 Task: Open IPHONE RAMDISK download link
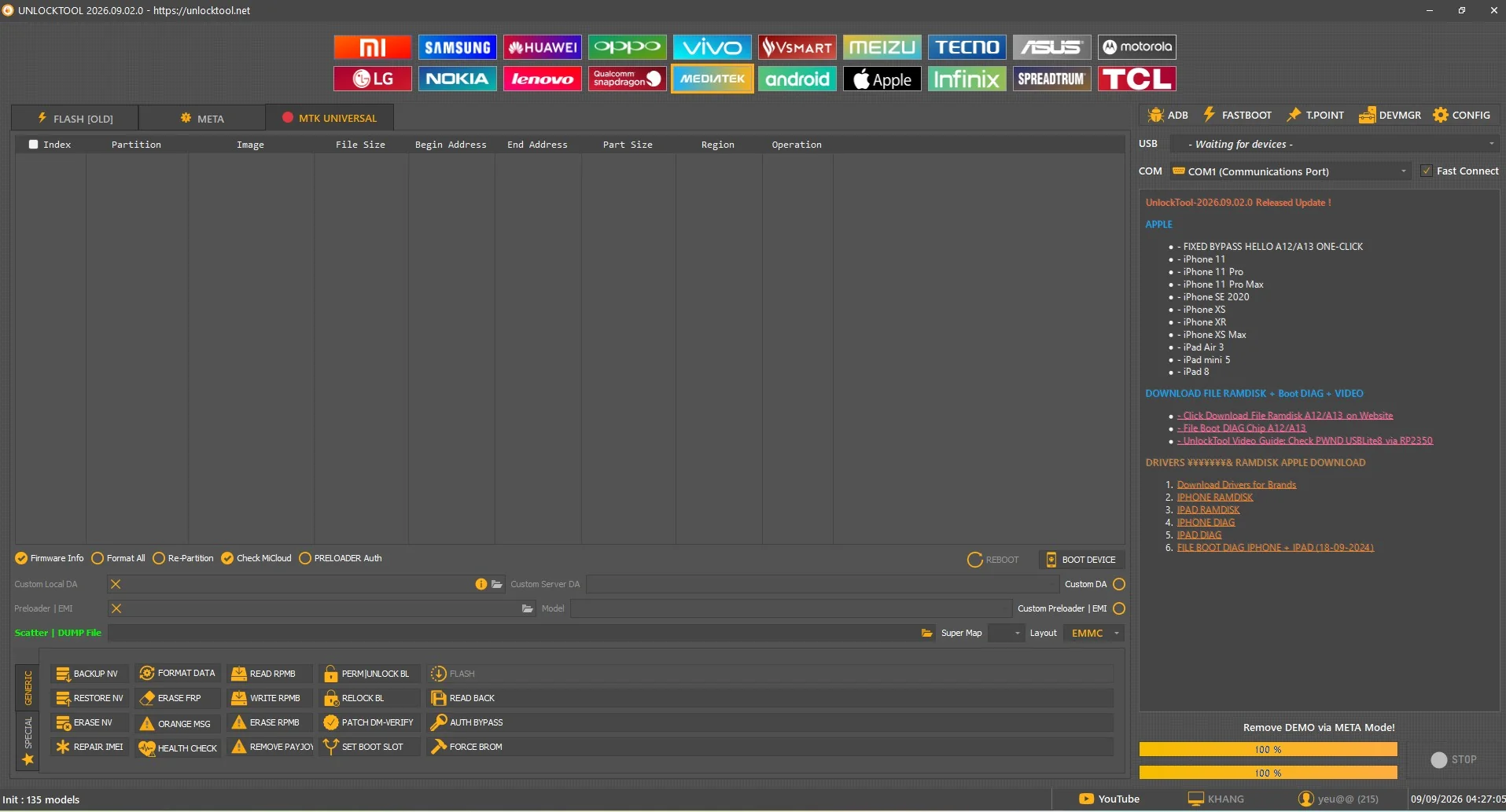click(x=1215, y=498)
